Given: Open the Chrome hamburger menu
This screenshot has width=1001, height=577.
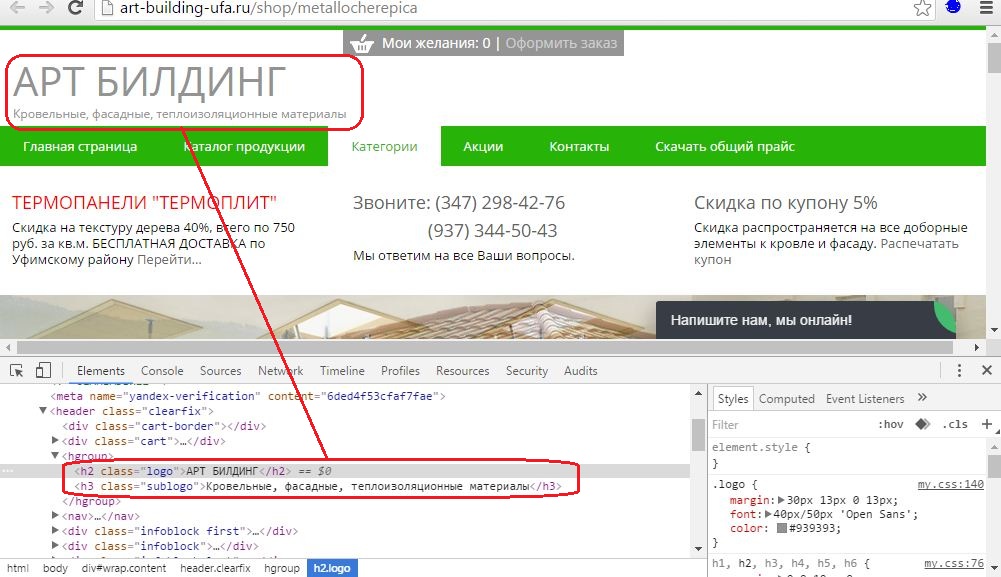Looking at the screenshot, I should coord(986,8).
